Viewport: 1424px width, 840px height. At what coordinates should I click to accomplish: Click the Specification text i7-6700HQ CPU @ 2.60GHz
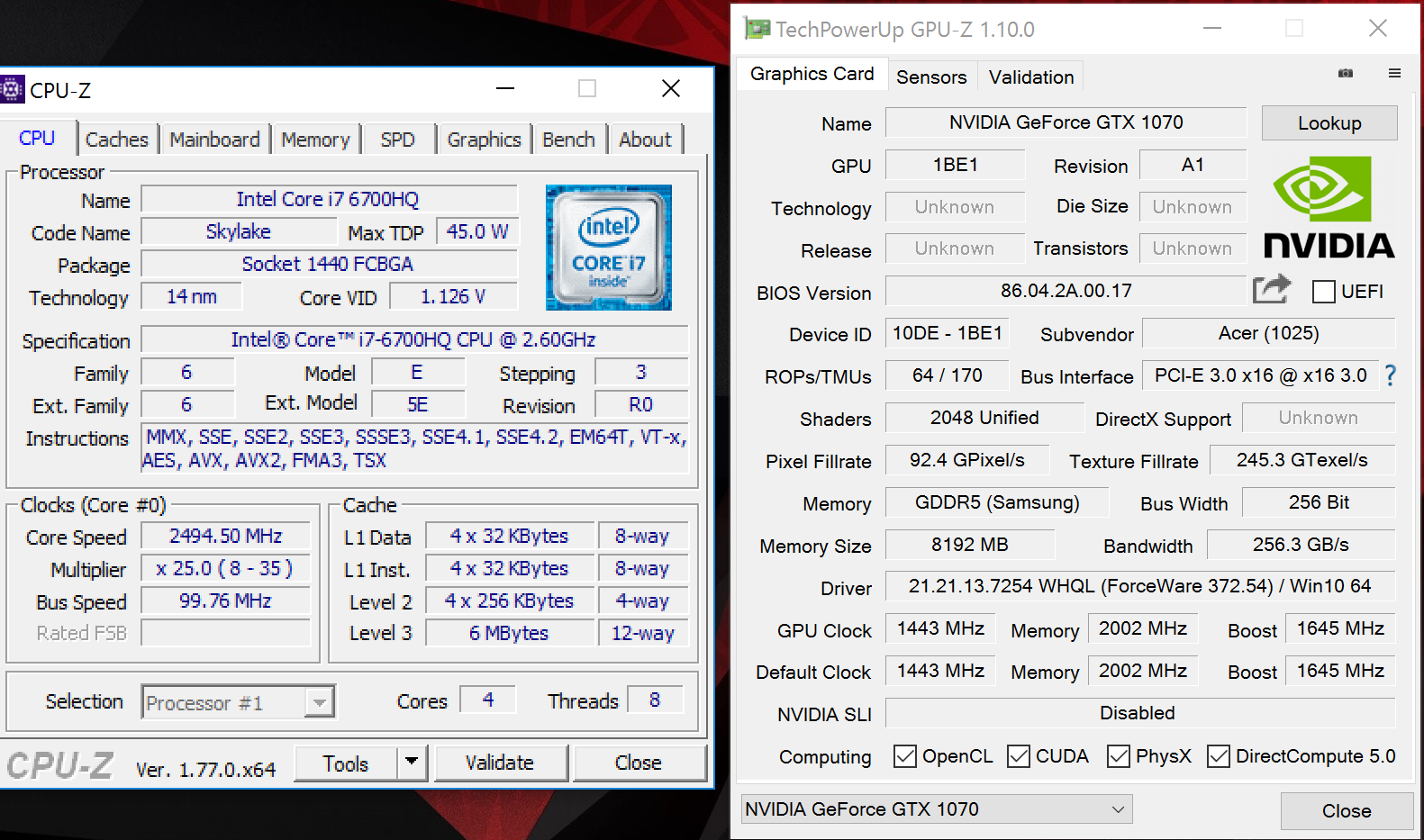click(413, 339)
